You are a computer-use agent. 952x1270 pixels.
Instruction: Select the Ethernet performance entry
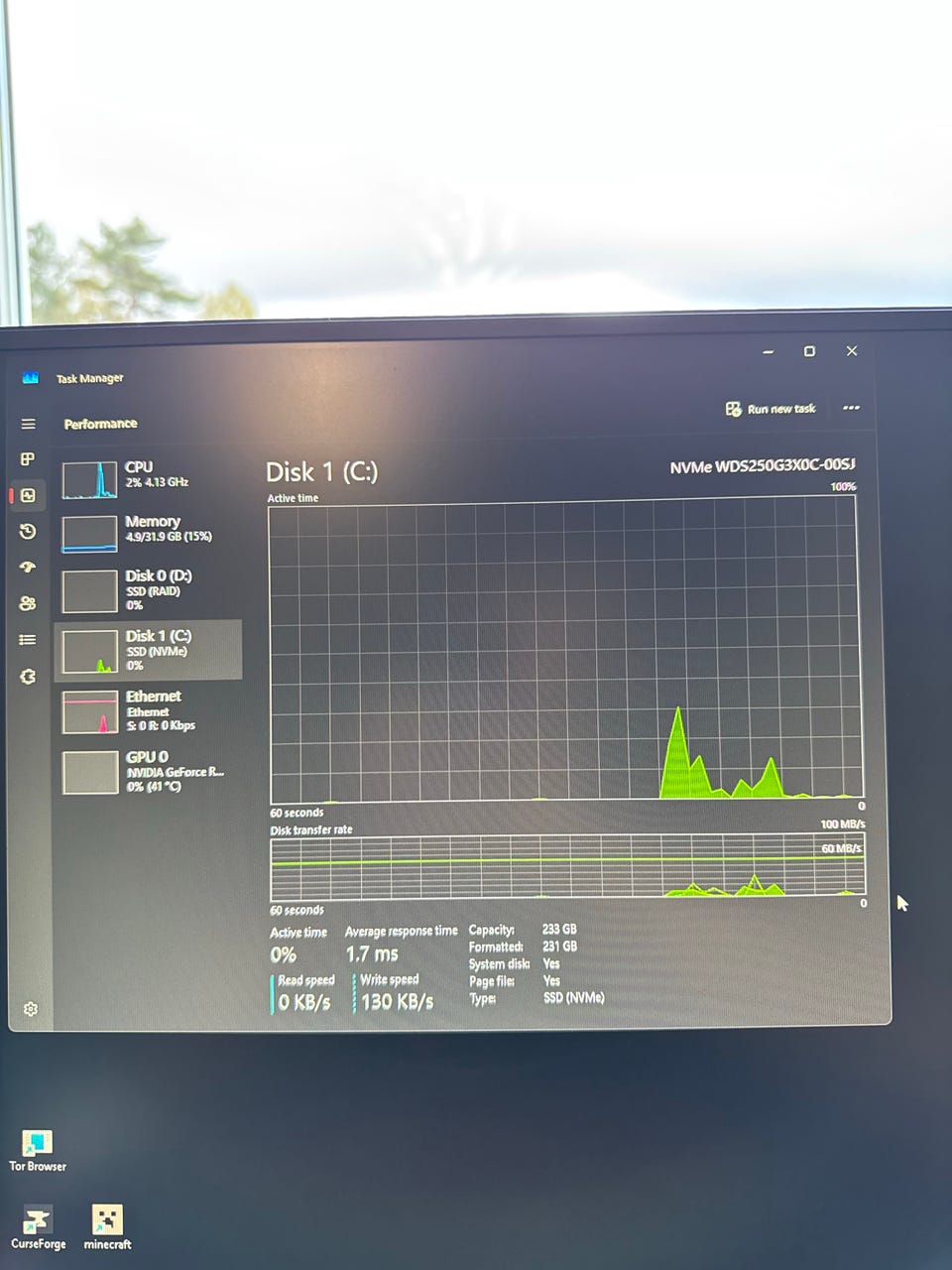point(149,711)
